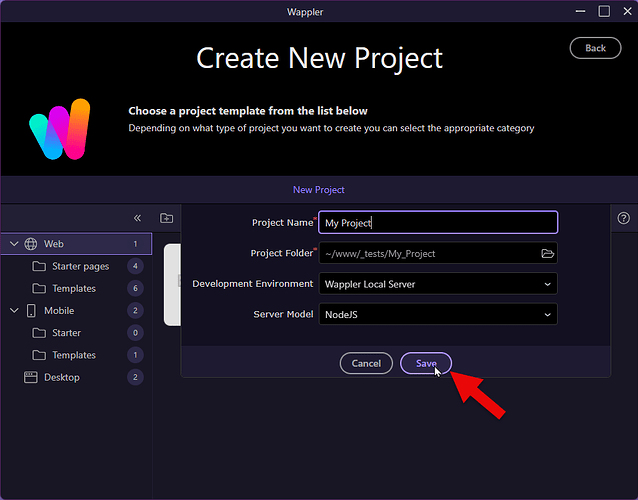
Task: Select the Desktop category icon
Action: [31, 377]
